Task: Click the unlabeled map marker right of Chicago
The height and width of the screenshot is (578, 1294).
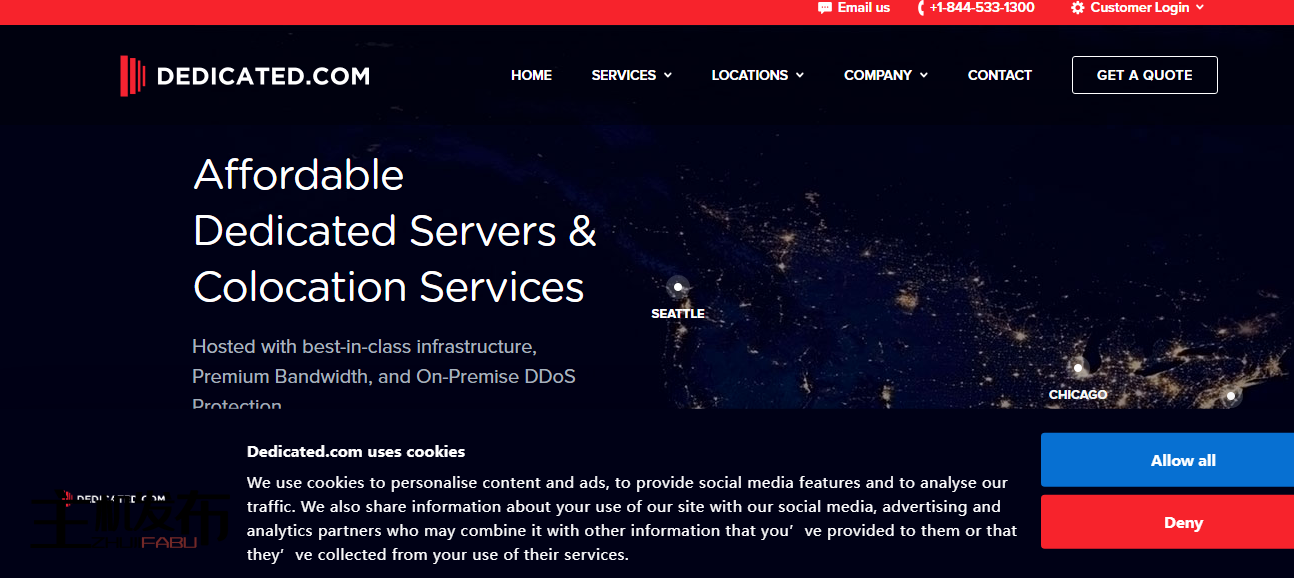Action: 1231,397
